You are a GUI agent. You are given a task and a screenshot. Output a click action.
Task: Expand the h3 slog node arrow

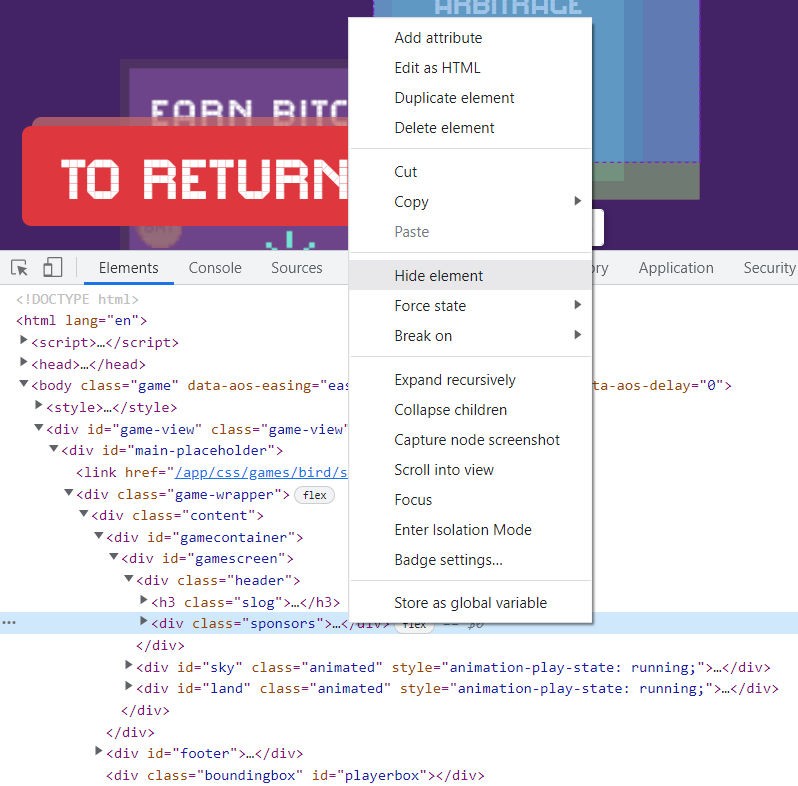pyautogui.click(x=144, y=600)
